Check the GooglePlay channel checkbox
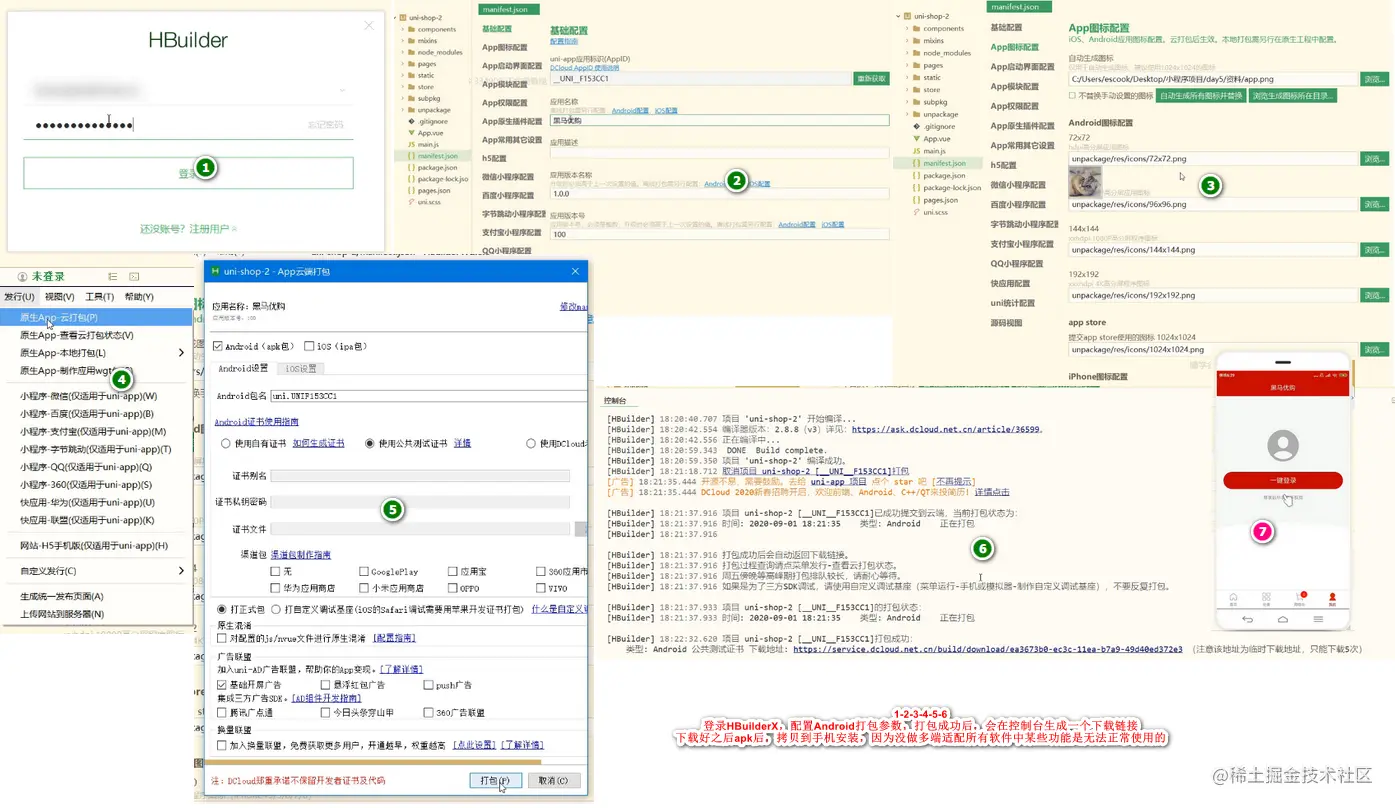This screenshot has height=808, width=1395. pos(364,572)
